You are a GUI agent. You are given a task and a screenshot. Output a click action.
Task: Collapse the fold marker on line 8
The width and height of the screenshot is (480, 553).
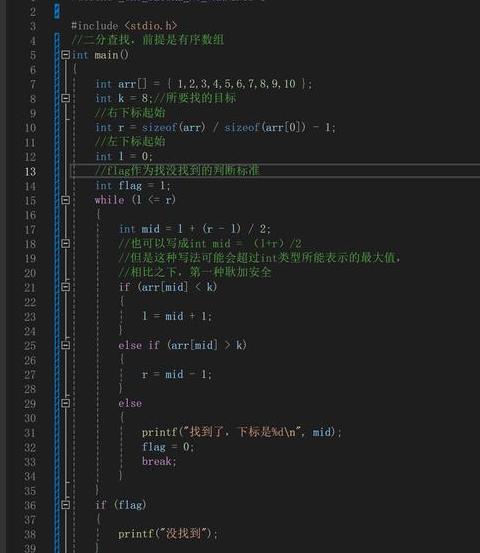point(65,98)
